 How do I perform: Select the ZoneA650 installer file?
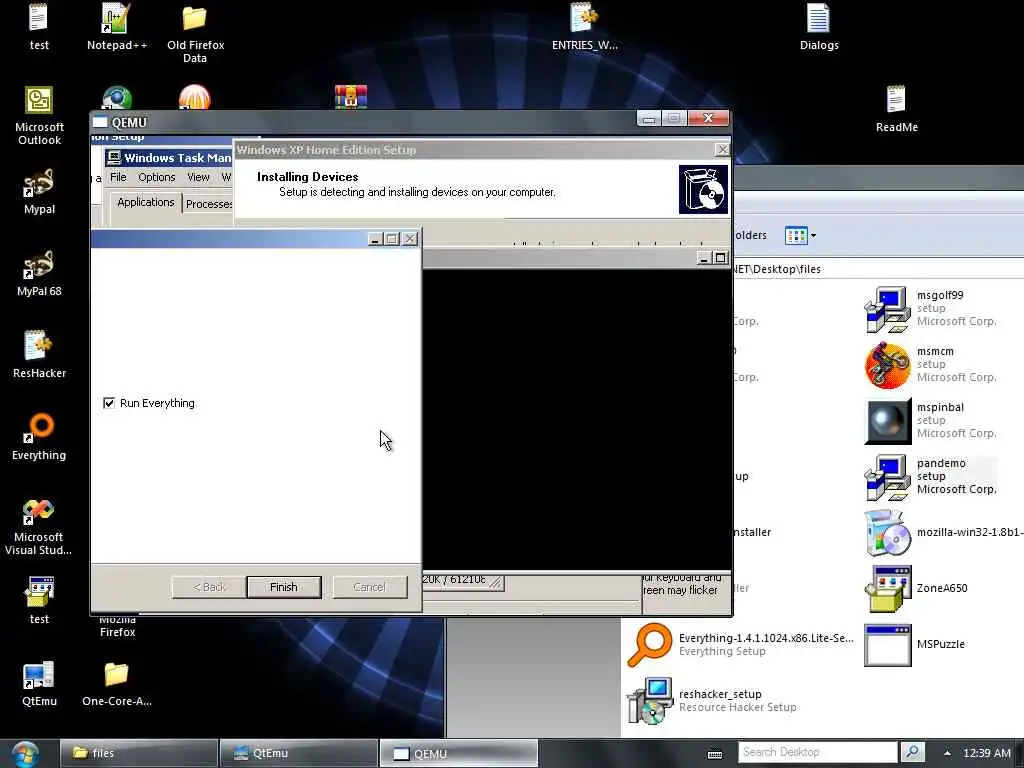click(x=916, y=588)
